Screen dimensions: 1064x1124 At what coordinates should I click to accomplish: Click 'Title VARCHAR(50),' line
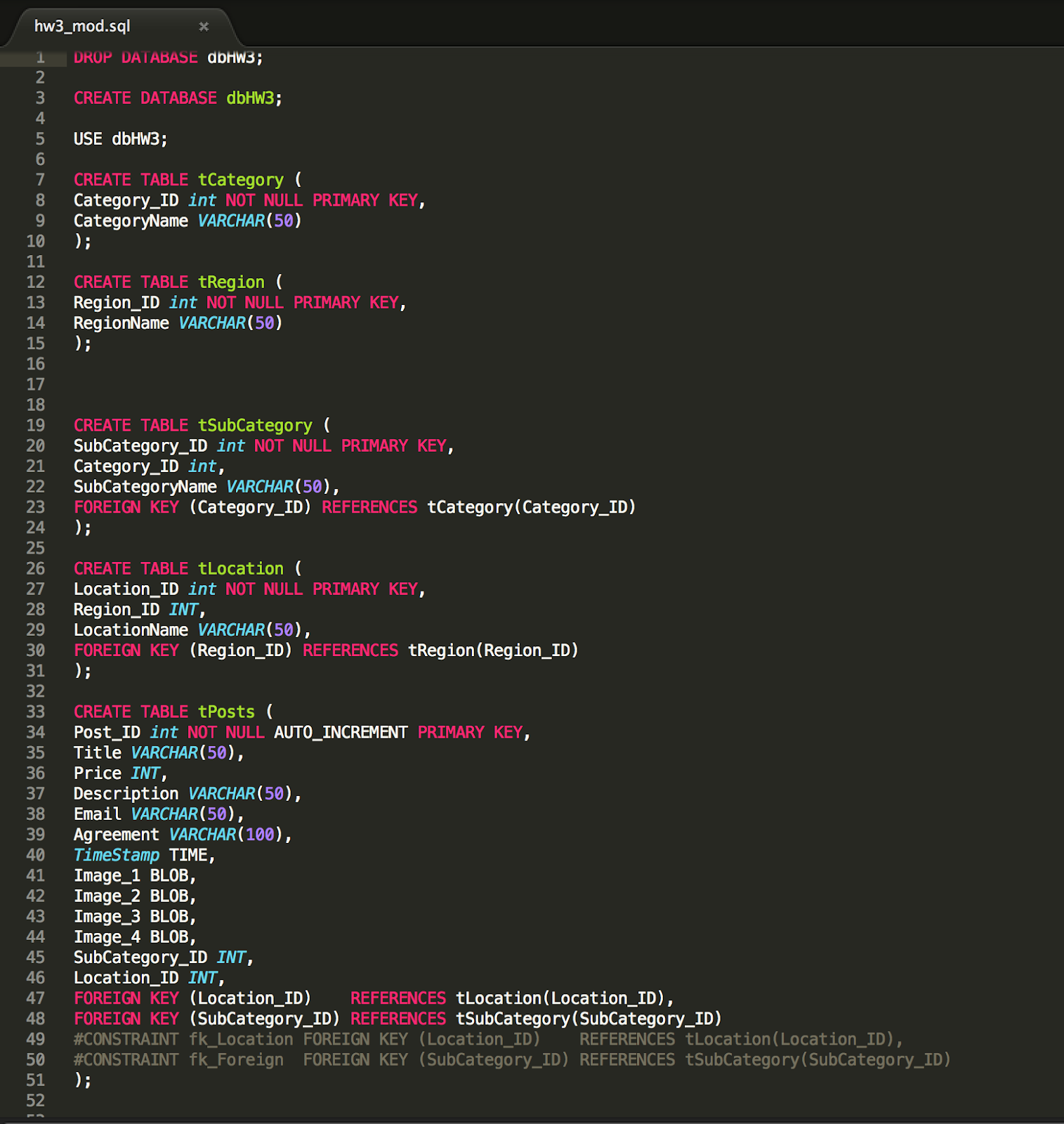tap(159, 752)
